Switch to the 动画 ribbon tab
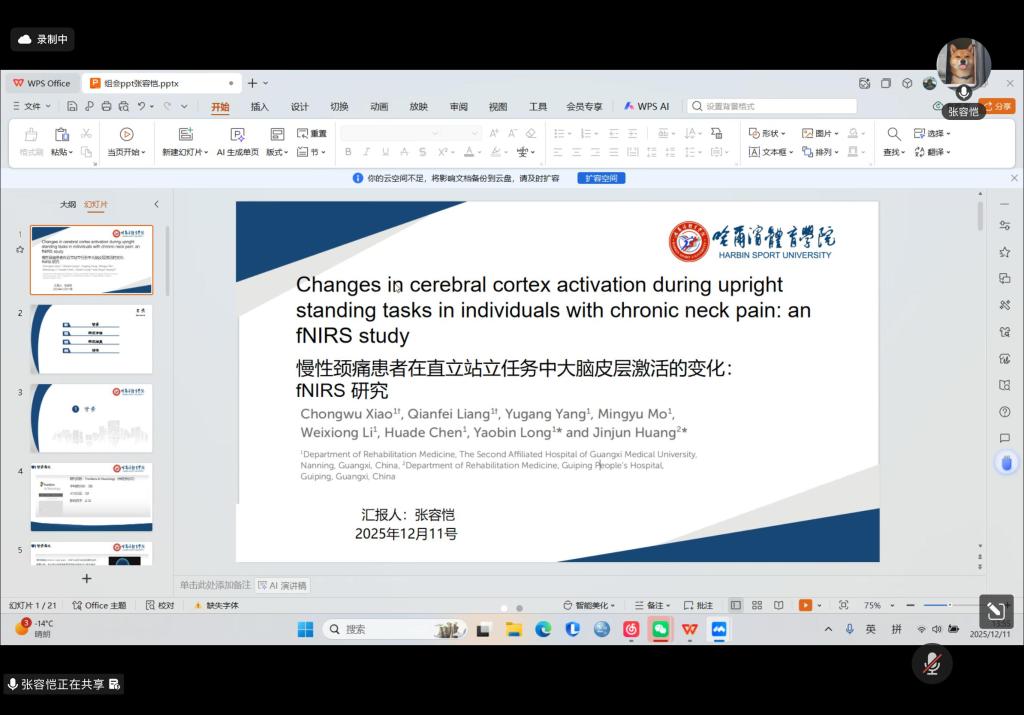 [x=379, y=107]
